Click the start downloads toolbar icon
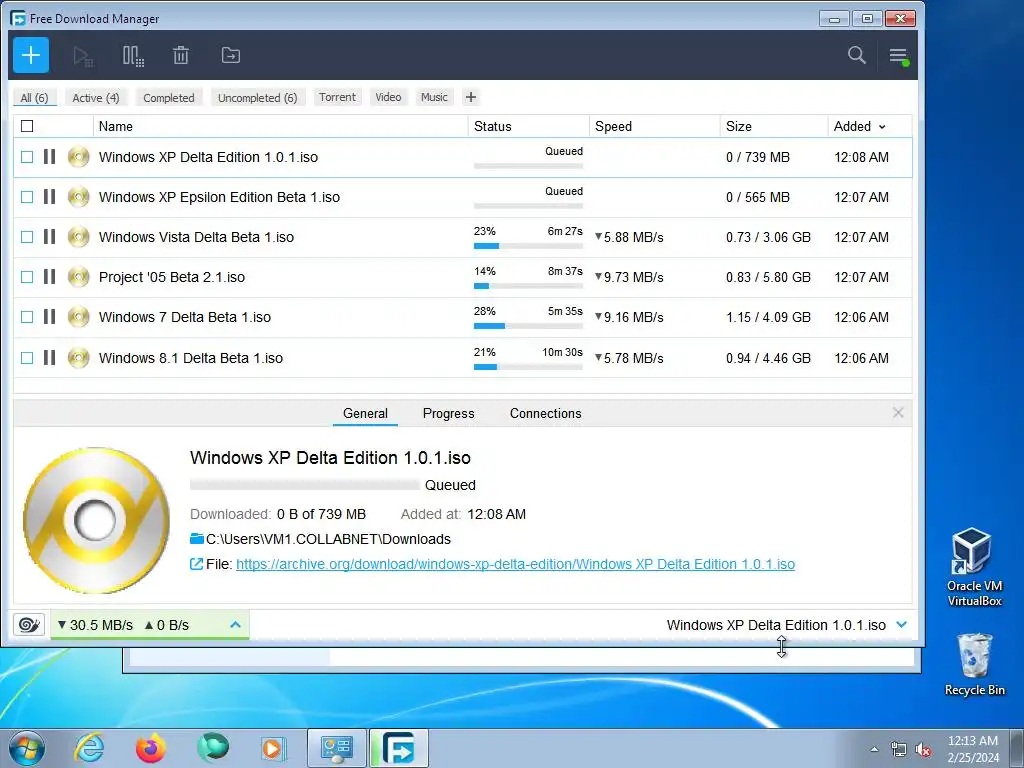The height and width of the screenshot is (768, 1024). [83, 56]
